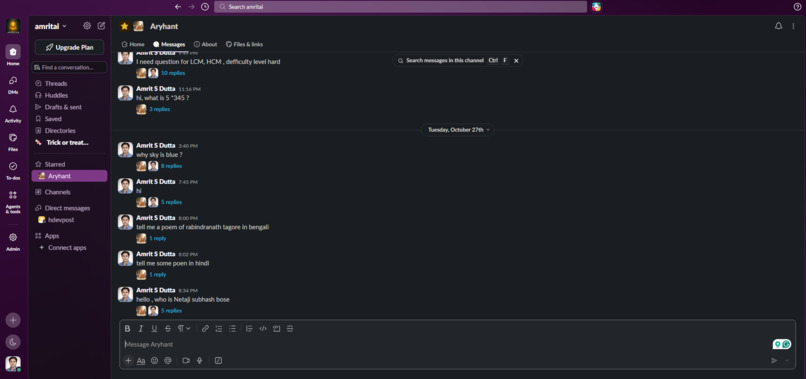Switch to the About tab

(x=205, y=44)
